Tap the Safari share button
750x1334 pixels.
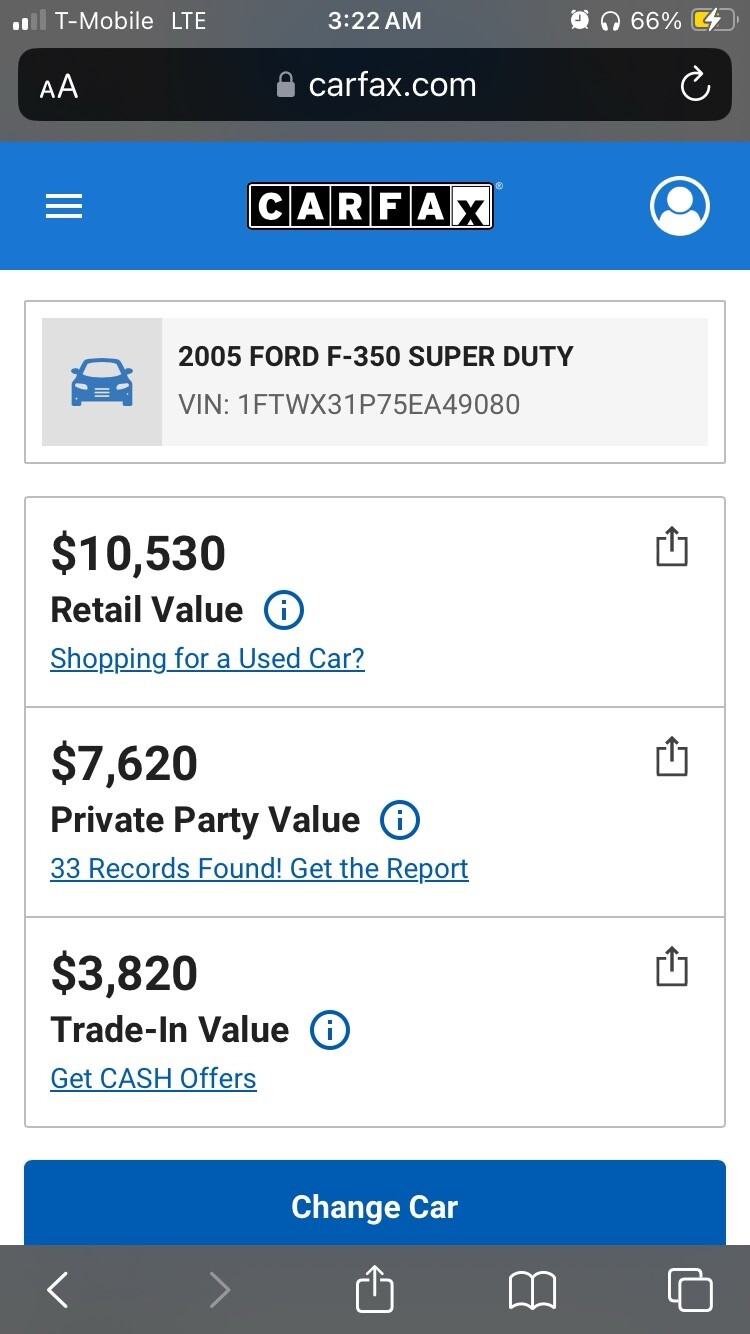pos(375,1290)
